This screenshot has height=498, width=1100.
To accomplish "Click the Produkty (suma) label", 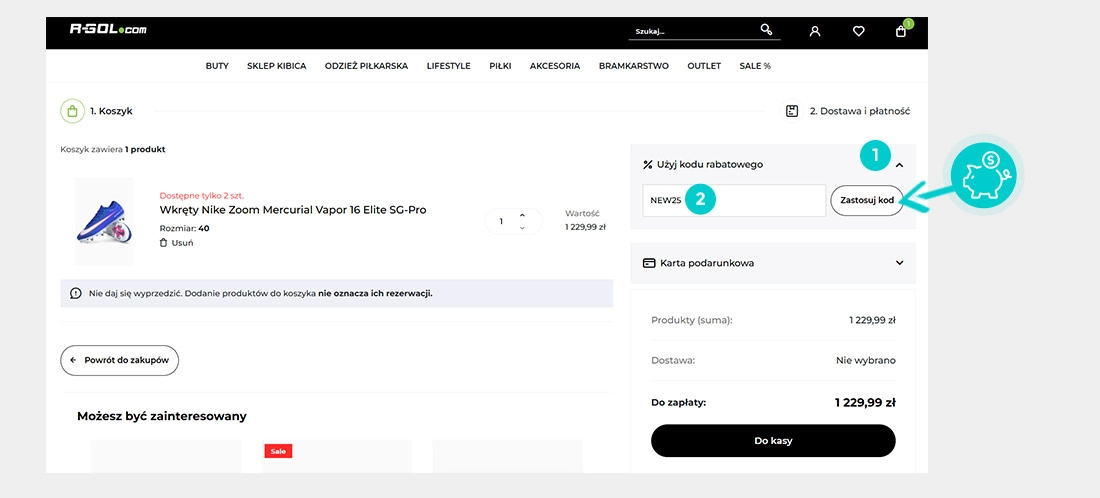I will (x=692, y=321).
